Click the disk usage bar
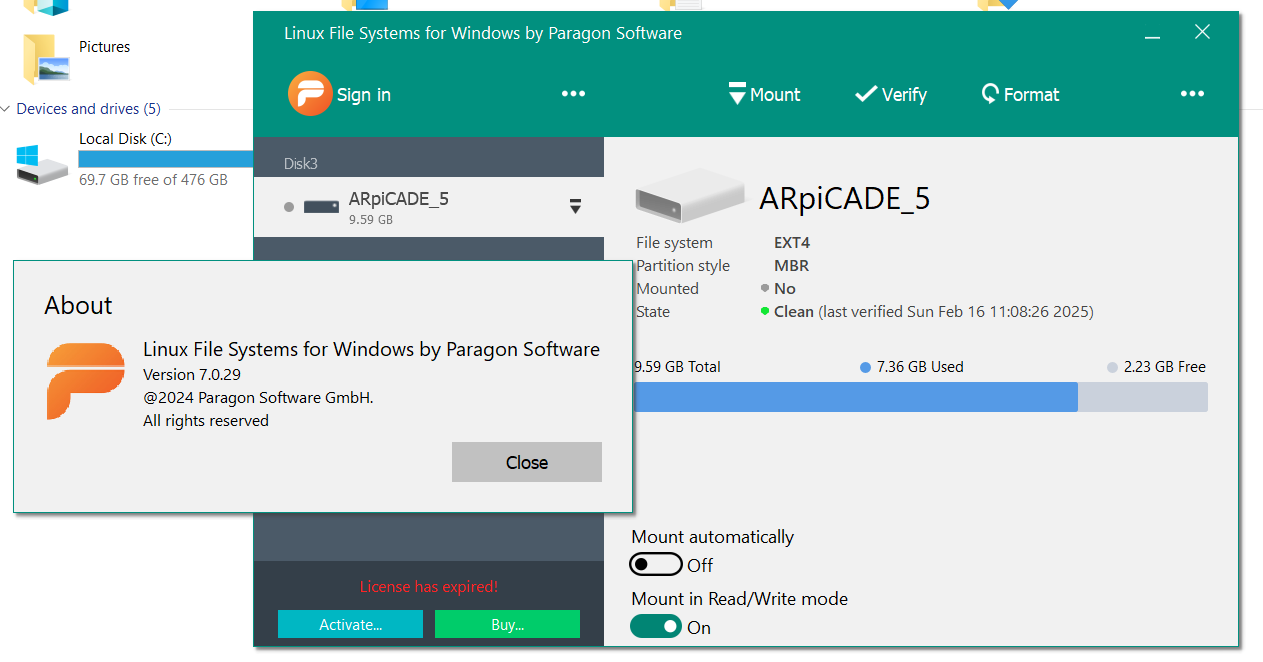The width and height of the screenshot is (1263, 662). coord(921,397)
